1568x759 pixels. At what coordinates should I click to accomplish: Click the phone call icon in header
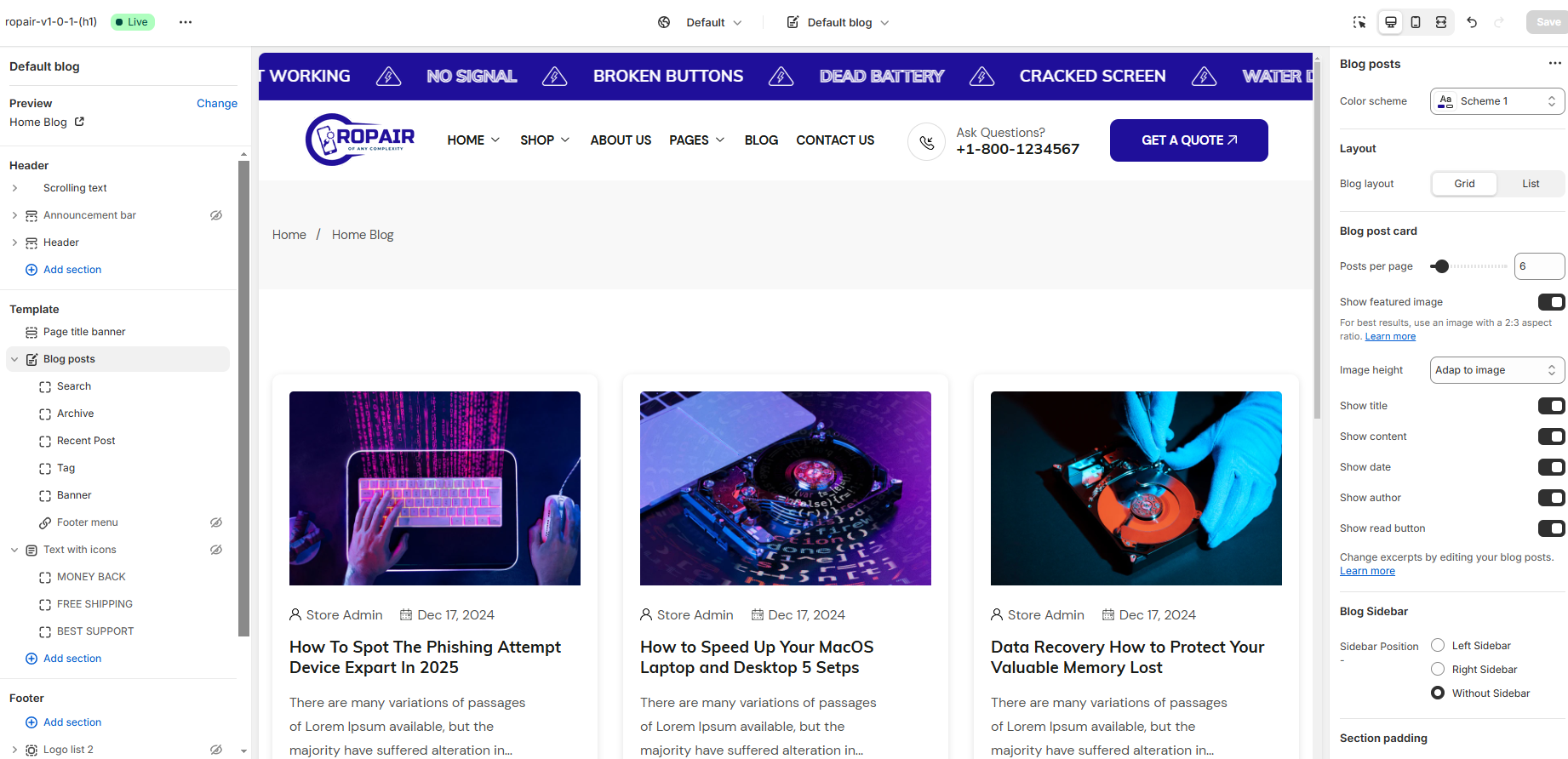(x=927, y=142)
